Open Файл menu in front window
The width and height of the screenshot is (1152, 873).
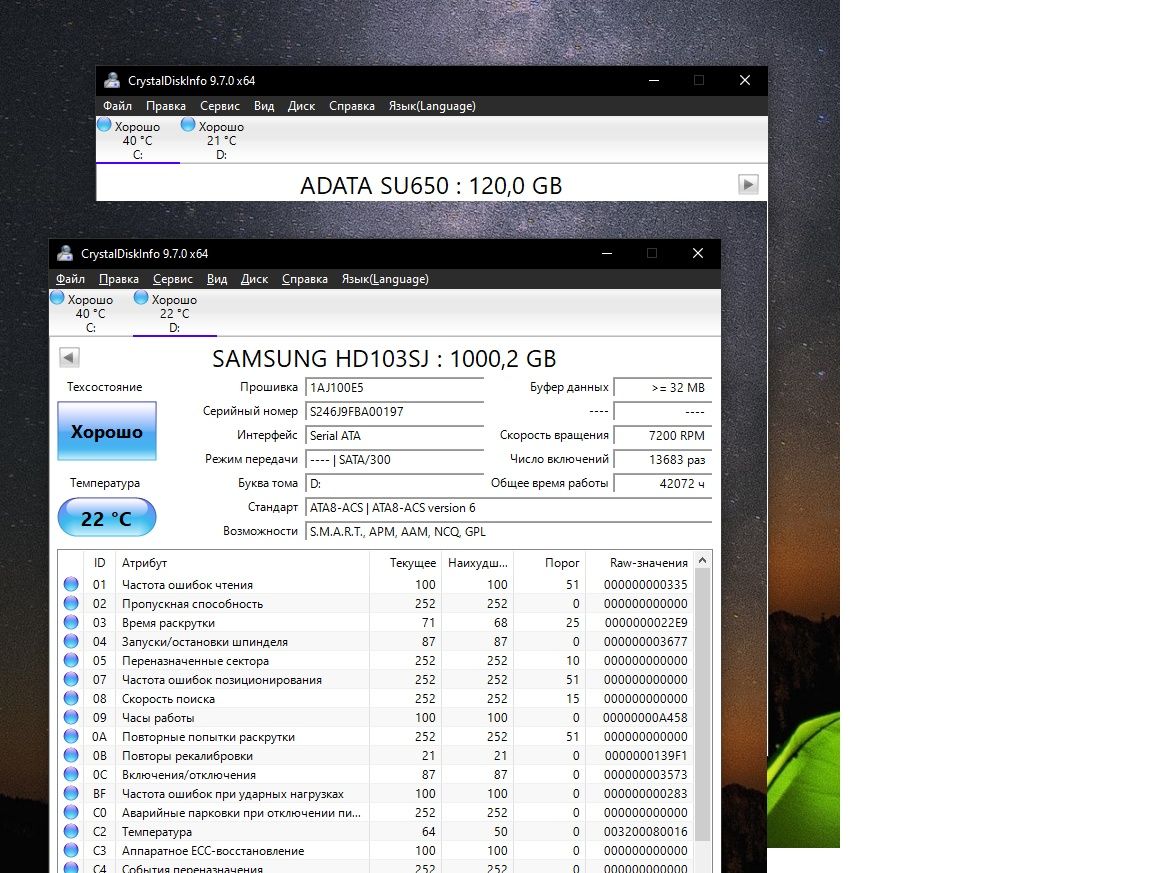(x=71, y=279)
